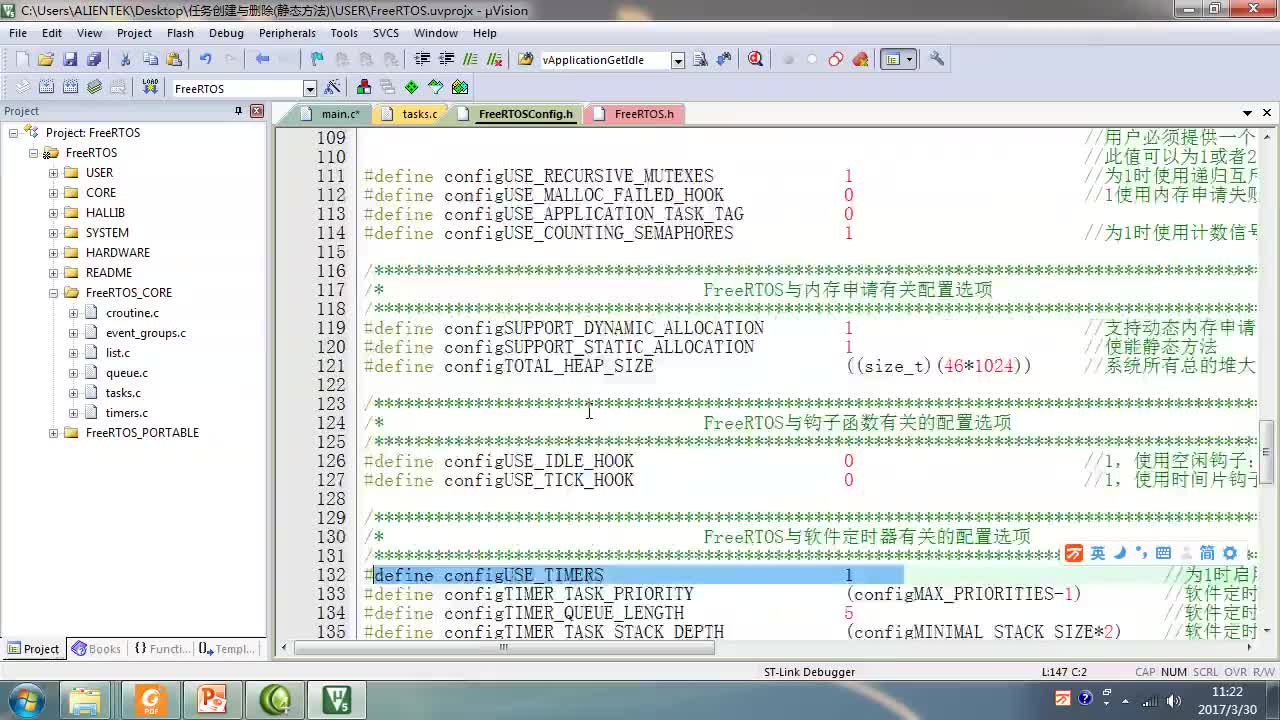Switch to tasks.c editor tab
The width and height of the screenshot is (1280, 720).
[412, 114]
